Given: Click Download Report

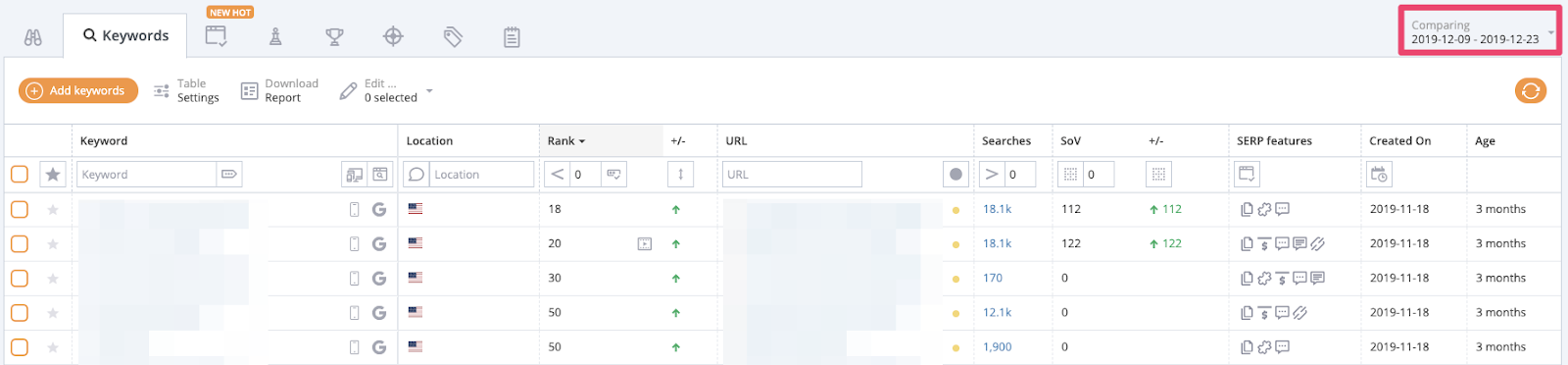Looking at the screenshot, I should tap(279, 90).
